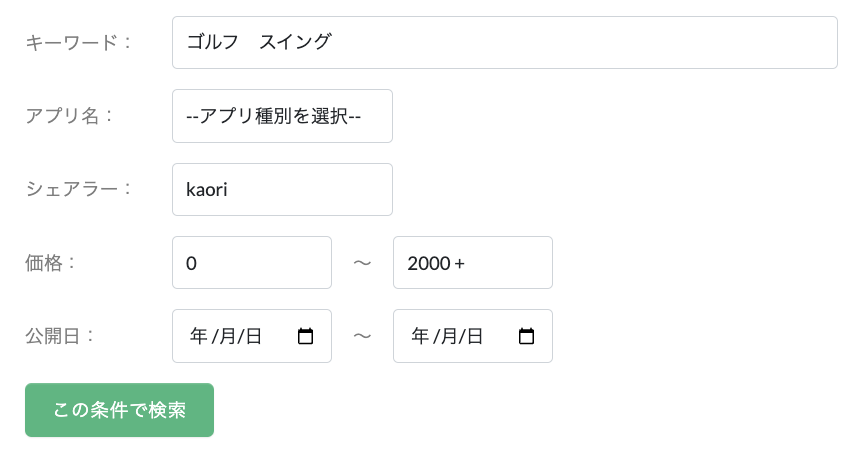Focus the keyword field containing ゴルフ スイング
Viewport: 858px width, 454px height.
pyautogui.click(x=505, y=43)
